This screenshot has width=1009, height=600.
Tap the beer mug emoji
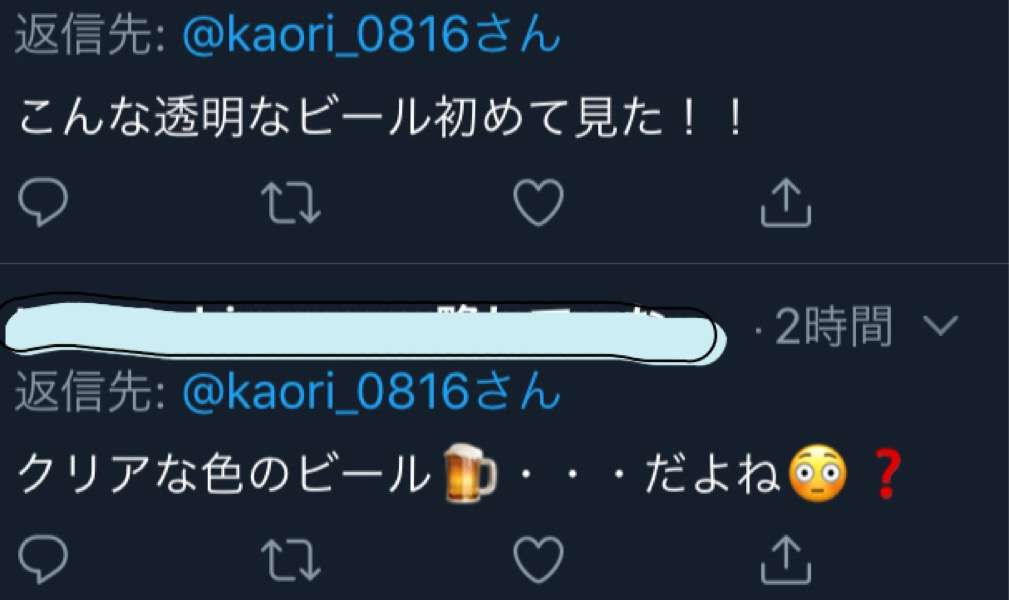pos(470,474)
